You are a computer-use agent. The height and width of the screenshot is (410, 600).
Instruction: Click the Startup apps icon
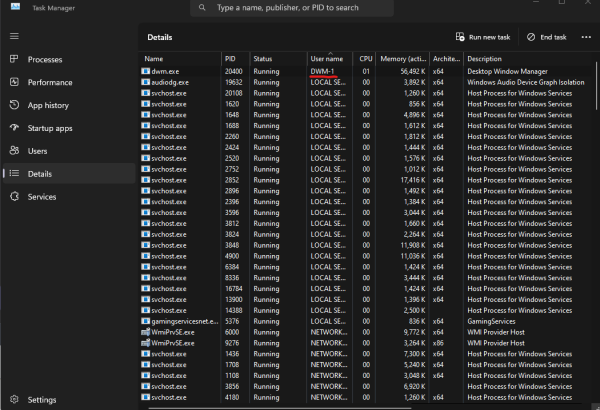click(14, 128)
